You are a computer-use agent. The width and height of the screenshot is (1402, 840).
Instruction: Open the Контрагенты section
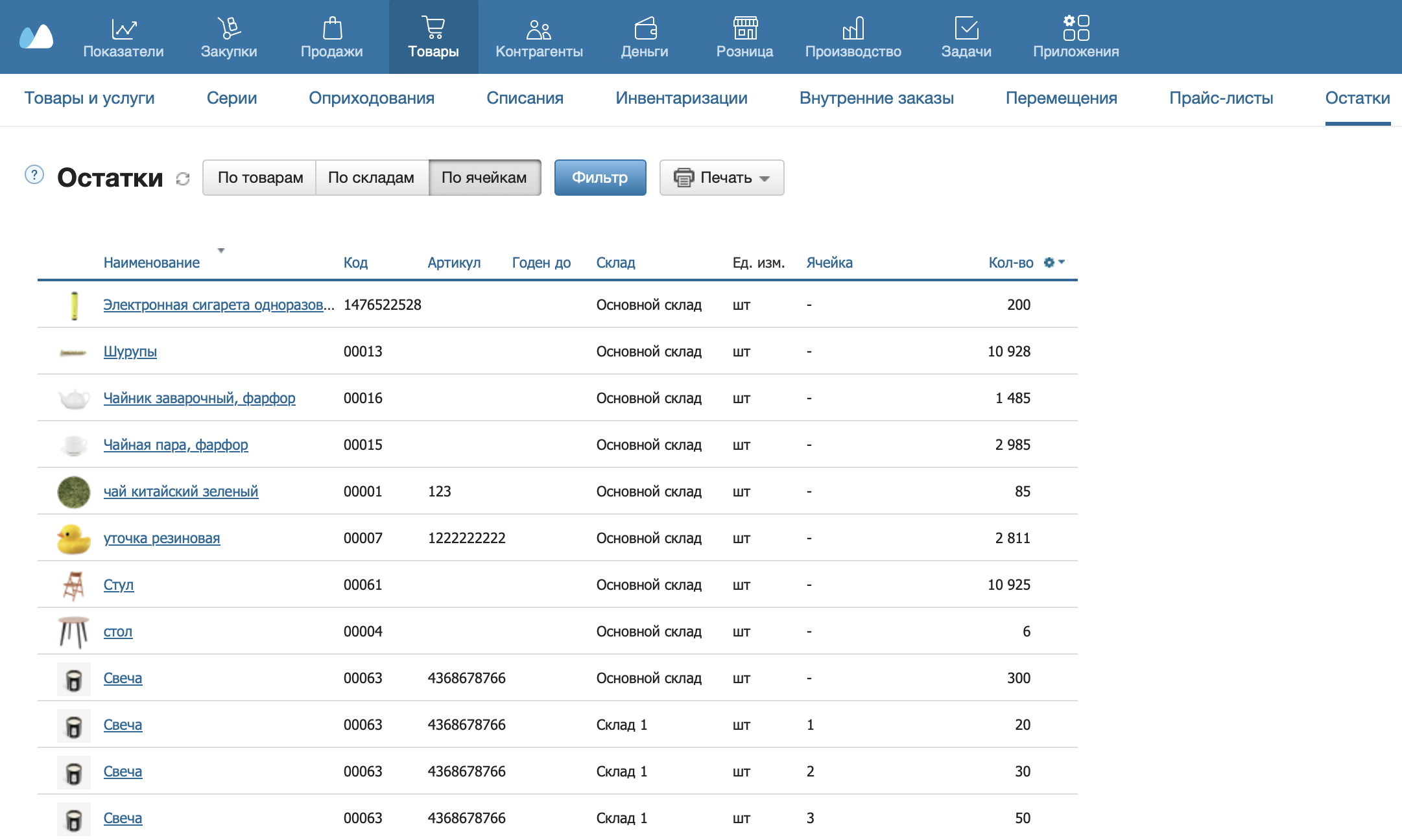pyautogui.click(x=539, y=37)
